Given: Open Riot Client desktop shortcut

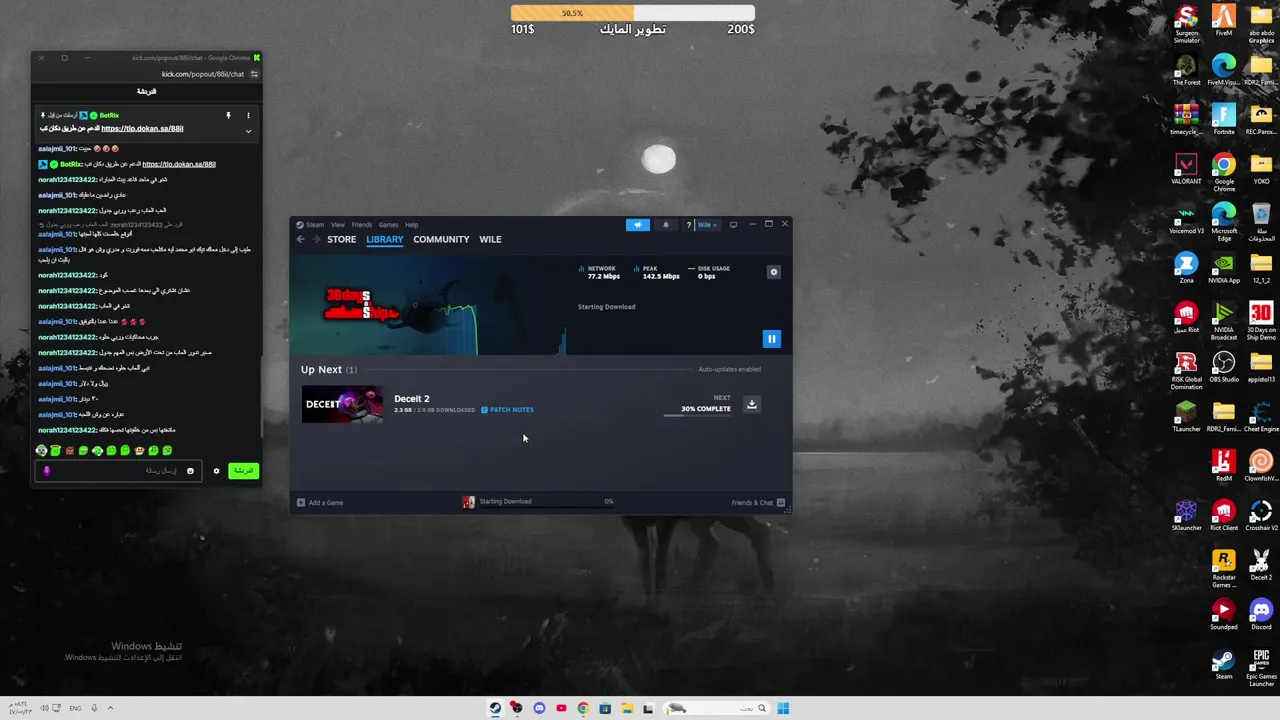Looking at the screenshot, I should pos(1224,516).
